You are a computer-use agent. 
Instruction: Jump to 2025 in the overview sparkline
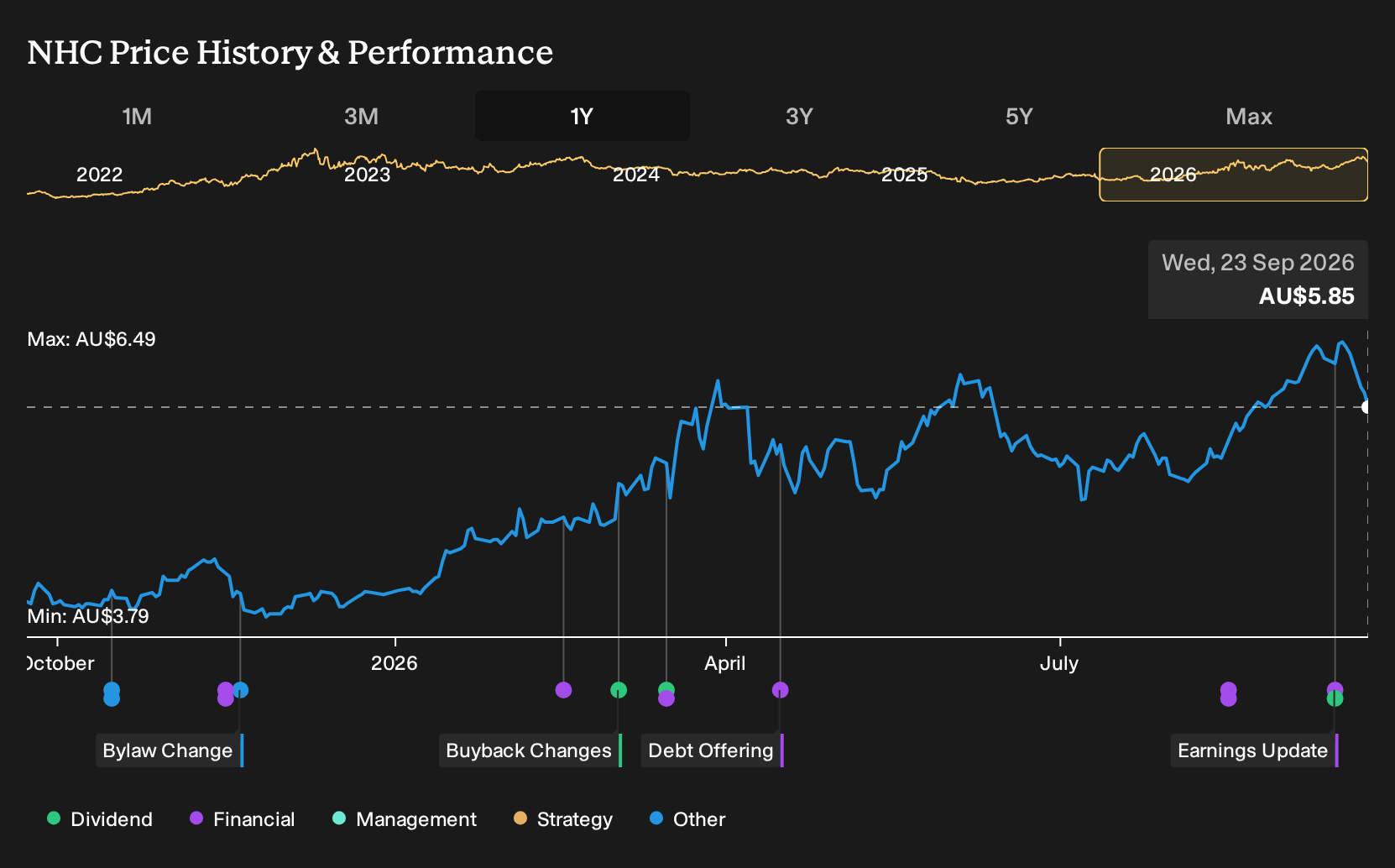pyautogui.click(x=904, y=175)
